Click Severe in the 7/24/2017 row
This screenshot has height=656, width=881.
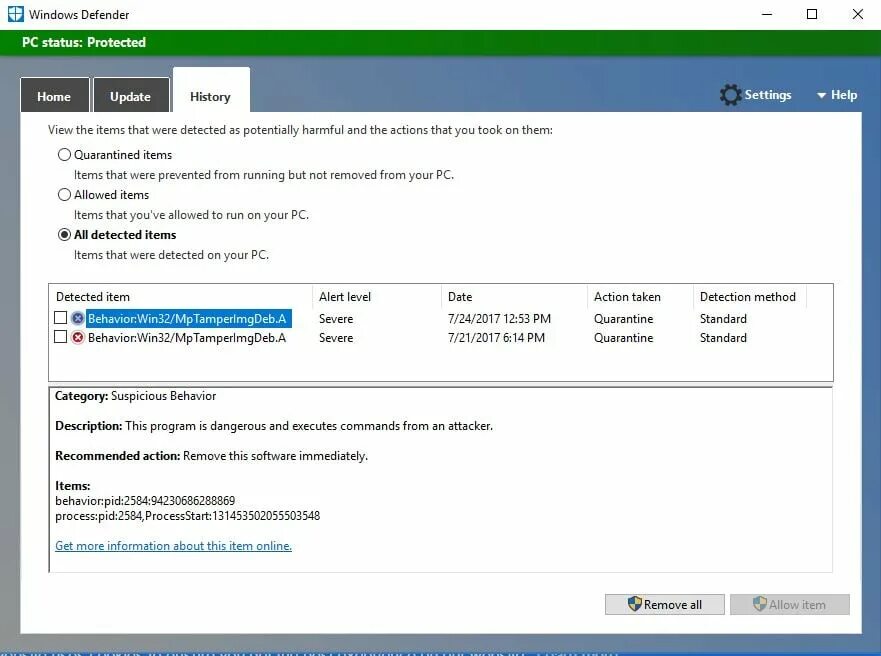point(336,318)
